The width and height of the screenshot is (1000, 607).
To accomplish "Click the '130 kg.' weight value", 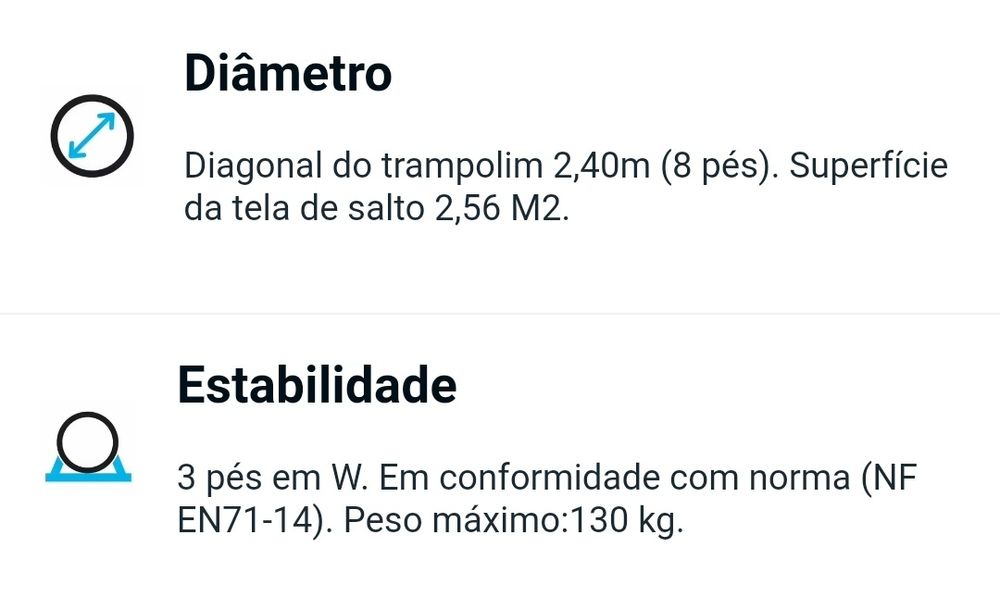I will 627,522.
